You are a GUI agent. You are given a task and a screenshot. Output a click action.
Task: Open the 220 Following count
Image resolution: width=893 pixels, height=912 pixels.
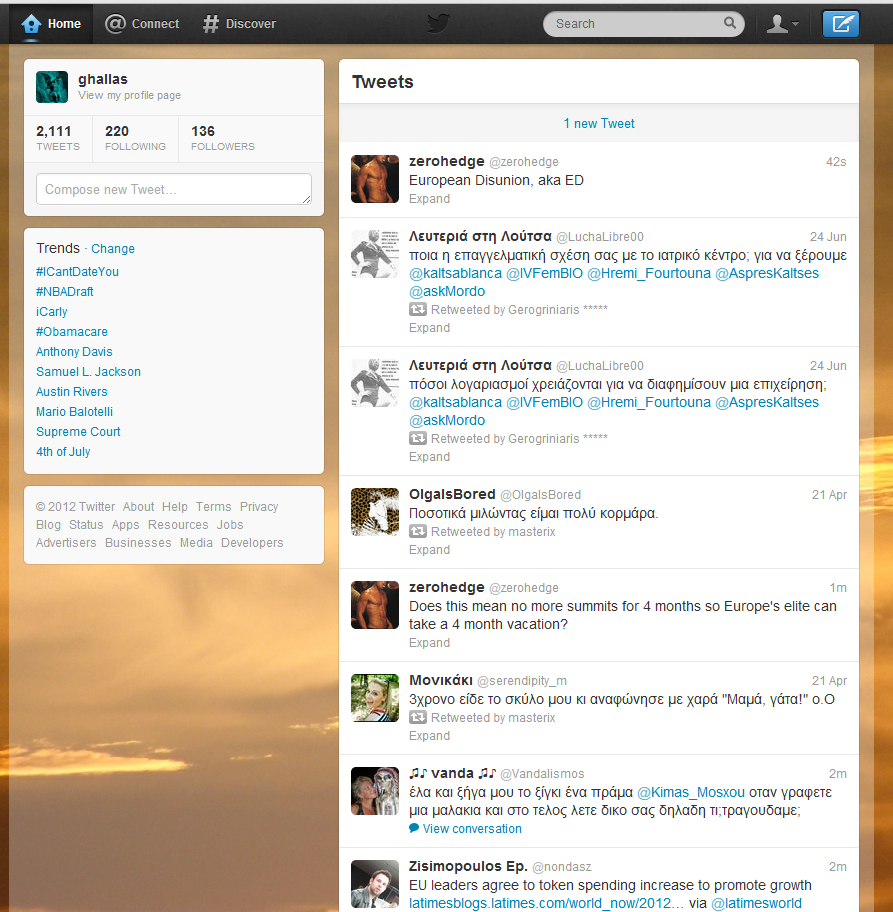pyautogui.click(x=135, y=138)
